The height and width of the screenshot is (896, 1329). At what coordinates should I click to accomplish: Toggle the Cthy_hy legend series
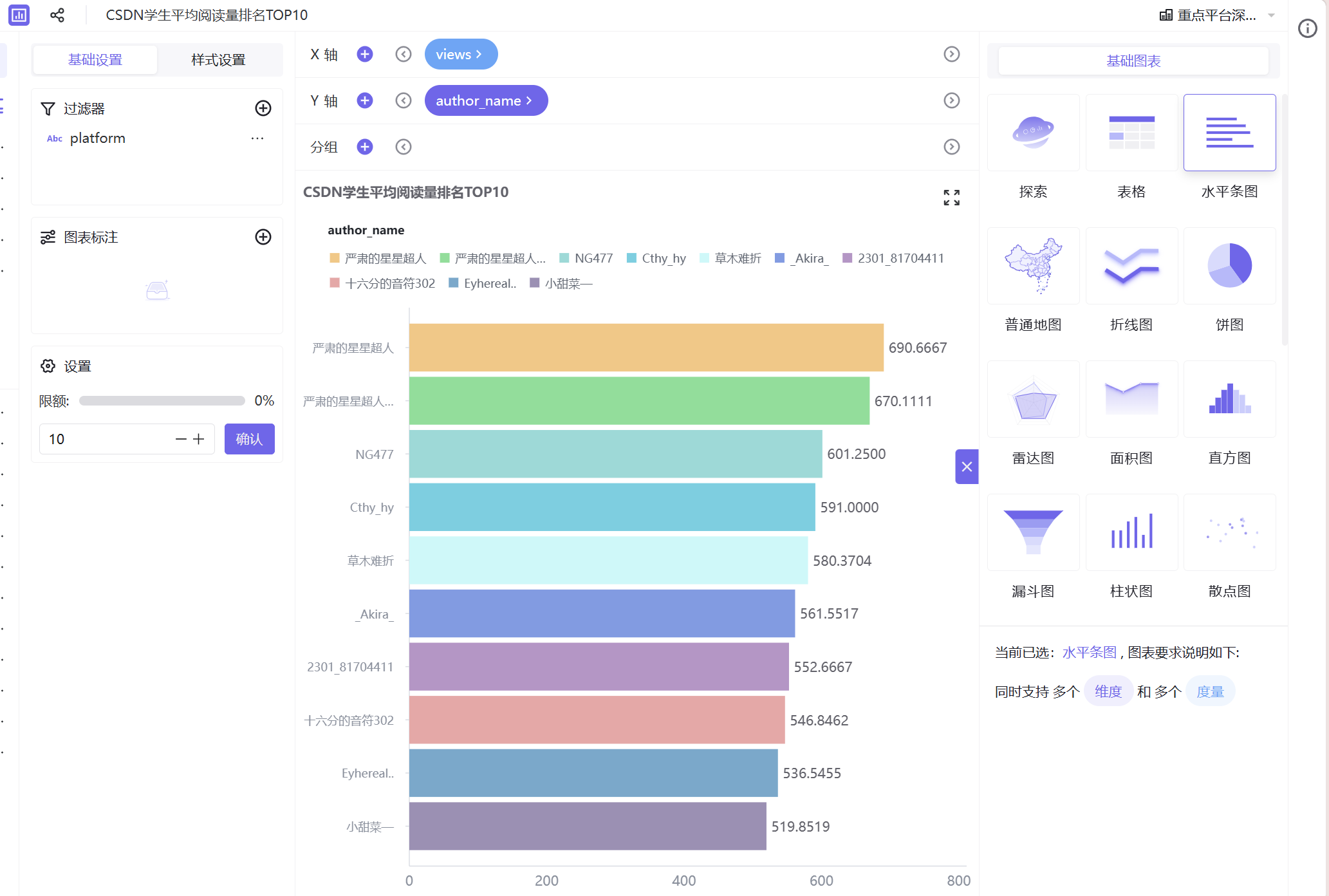(656, 258)
